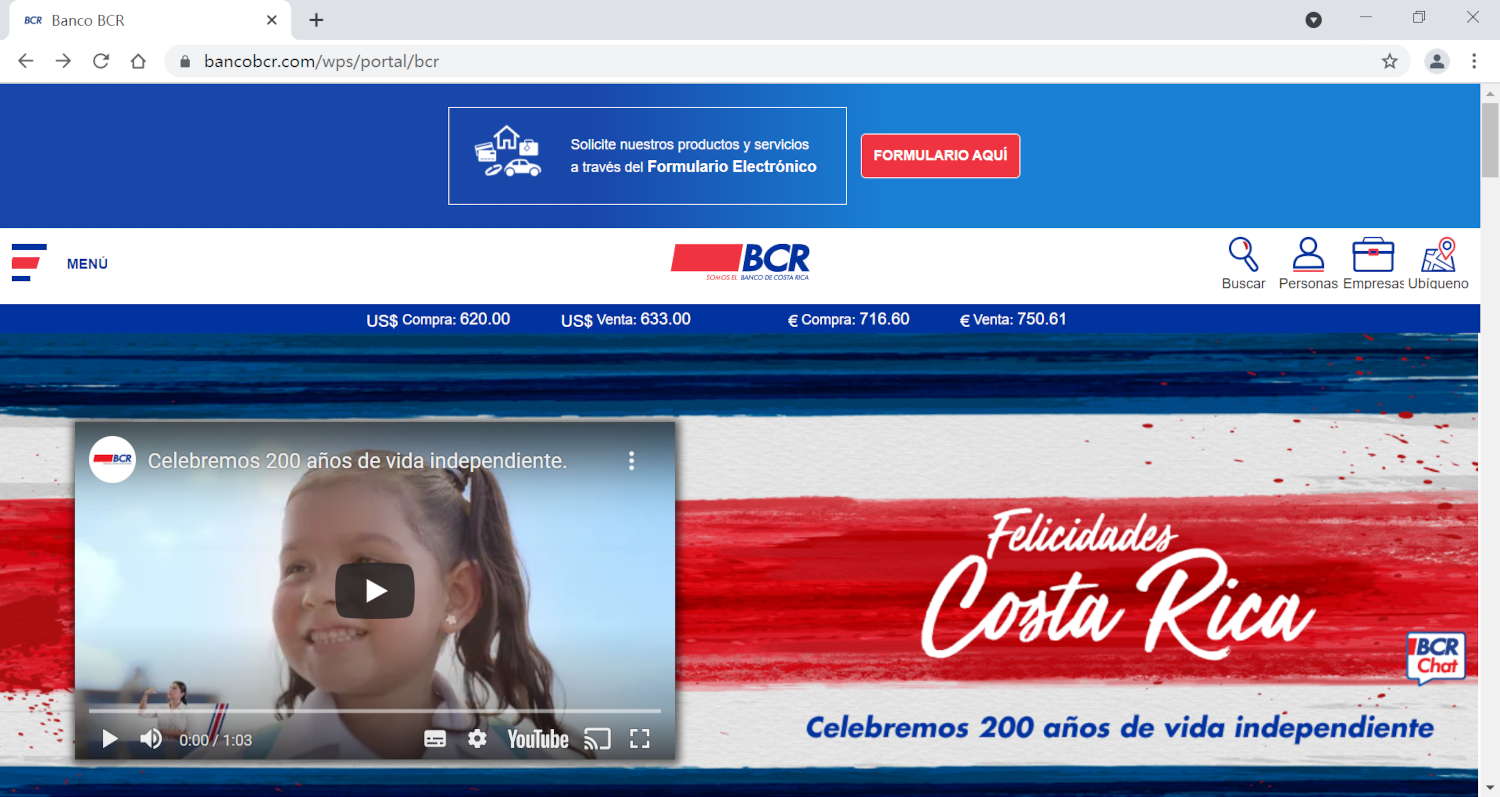Open Chrome's three-dot menu
This screenshot has width=1500, height=797.
1474,61
